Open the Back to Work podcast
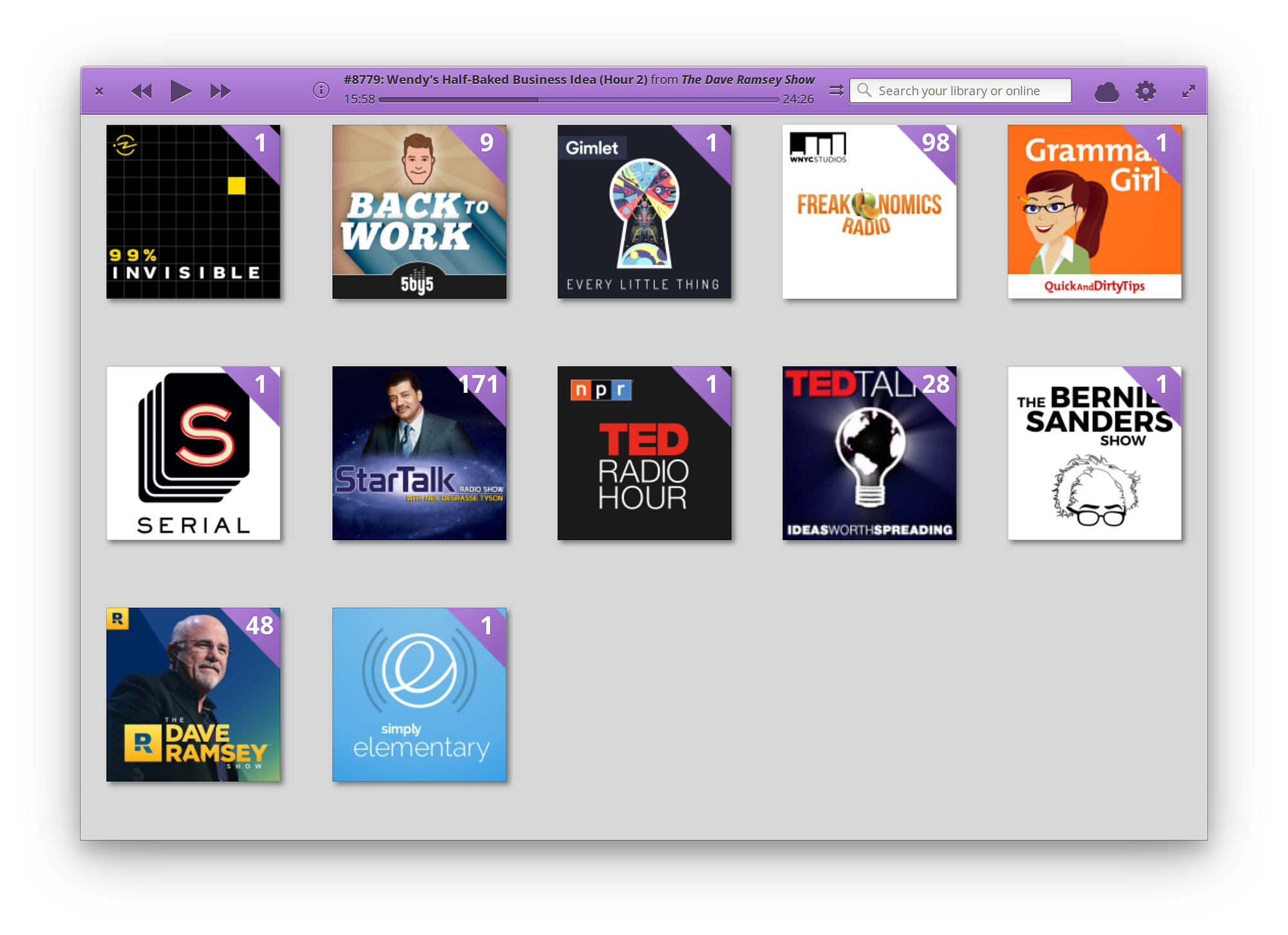Viewport: 1288px width, 935px height. click(x=419, y=212)
